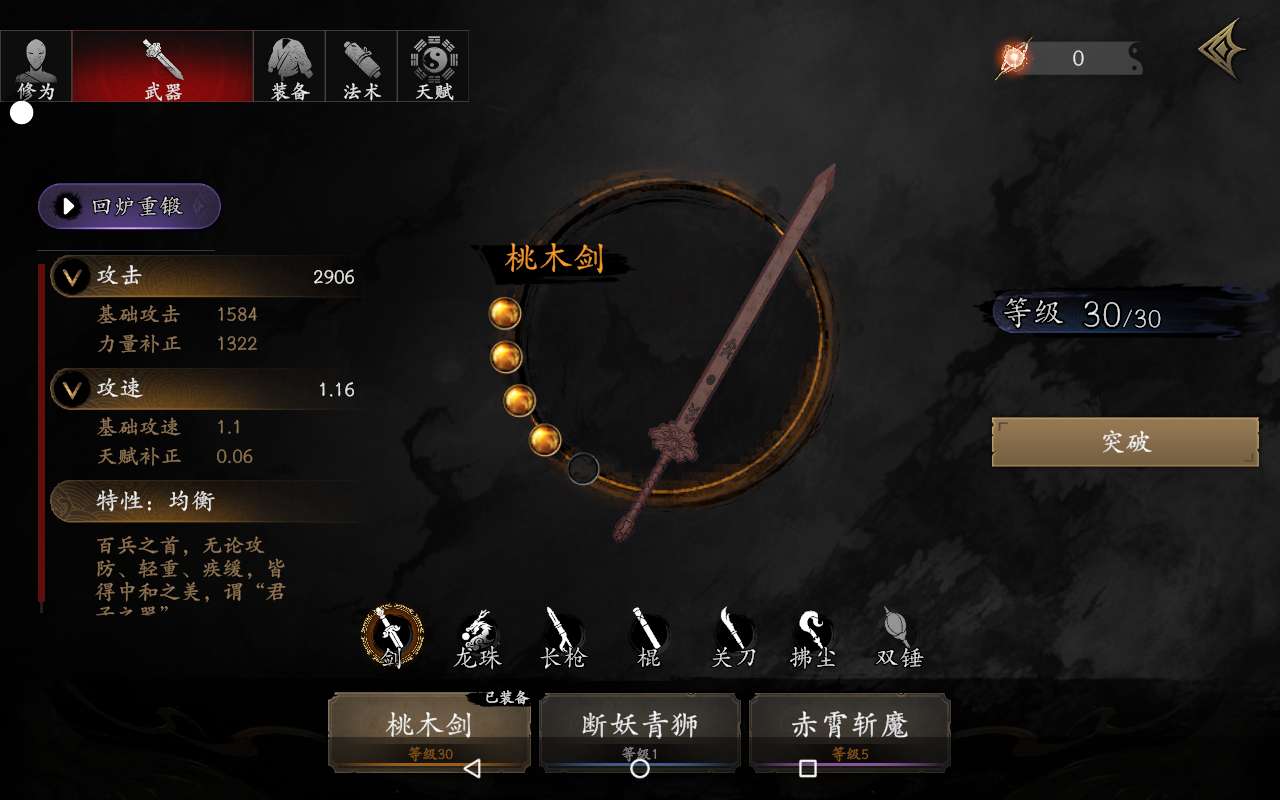The image size is (1280, 800).
Task: Click the first golden gem orb
Action: tap(505, 313)
